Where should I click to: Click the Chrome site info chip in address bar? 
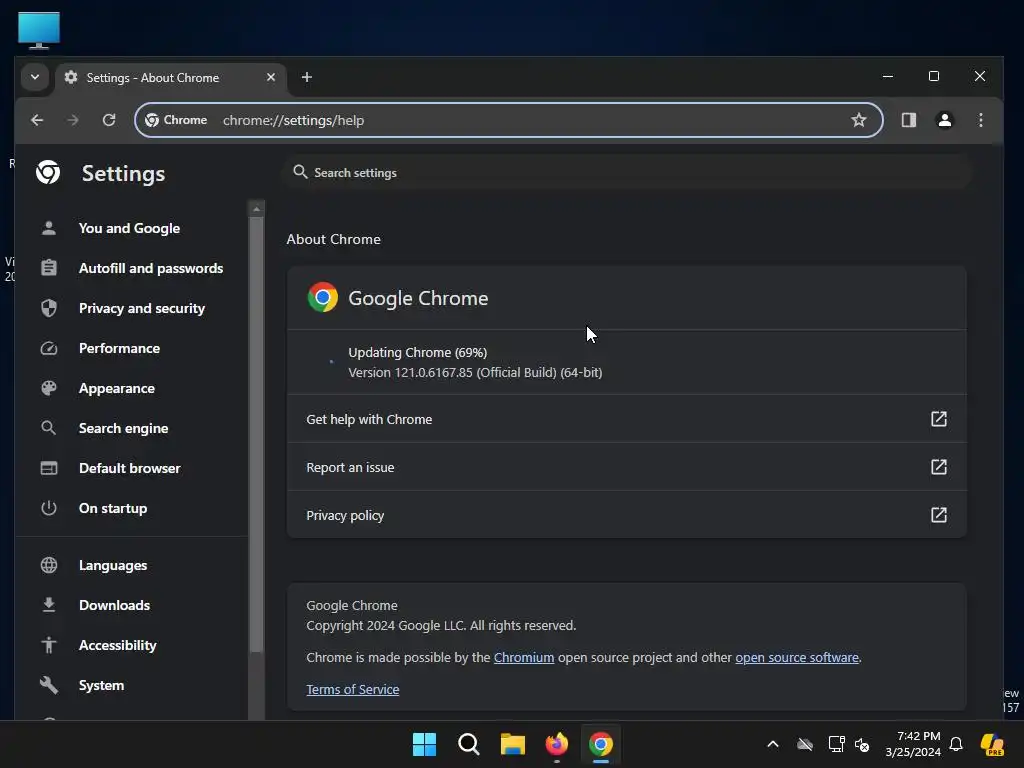(176, 120)
